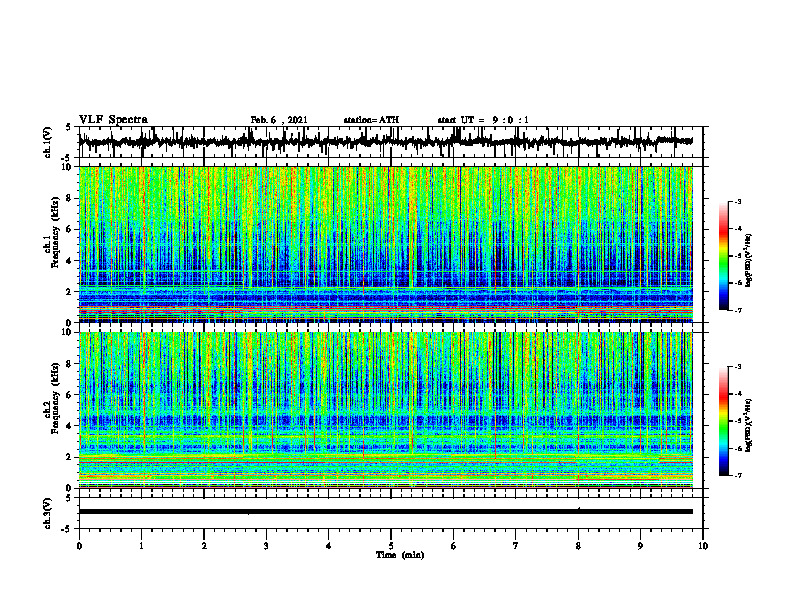
Task: Click time axis tick label "9"
Action: (x=640, y=546)
